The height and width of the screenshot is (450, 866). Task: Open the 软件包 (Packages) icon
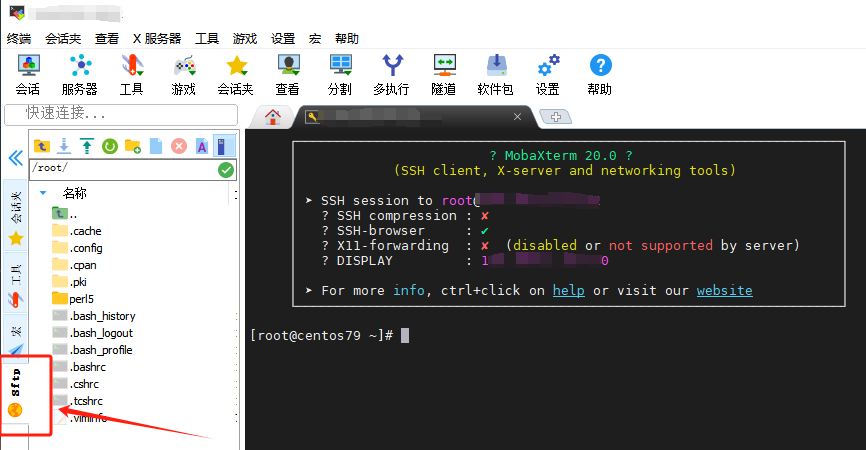[x=495, y=75]
